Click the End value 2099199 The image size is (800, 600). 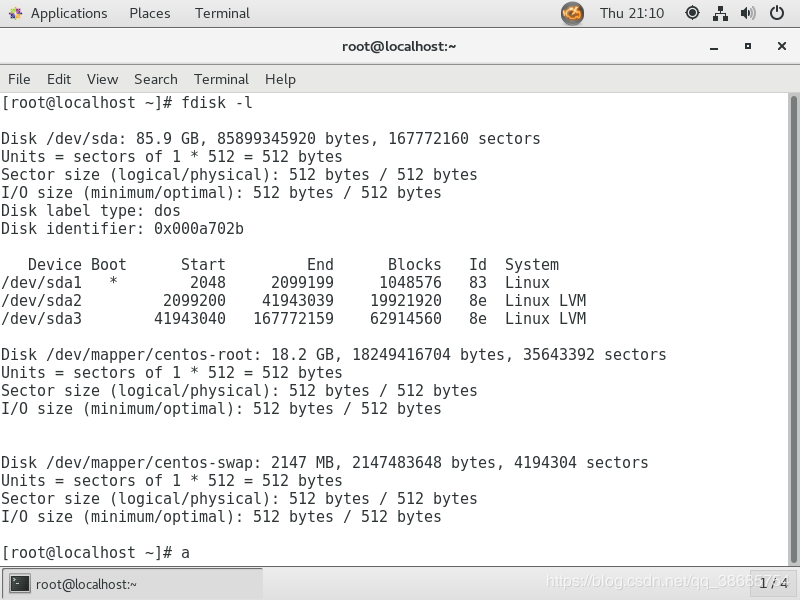pos(302,282)
